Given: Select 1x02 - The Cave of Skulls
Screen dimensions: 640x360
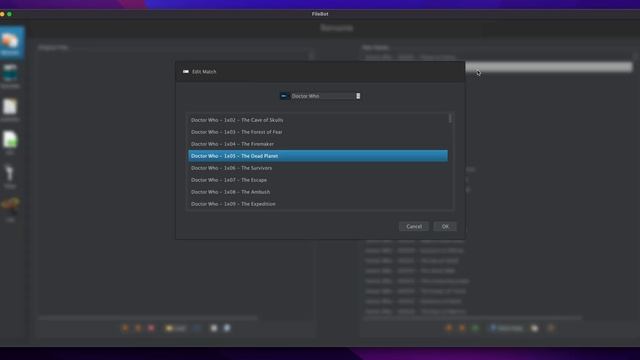Looking at the screenshot, I should 318,120.
